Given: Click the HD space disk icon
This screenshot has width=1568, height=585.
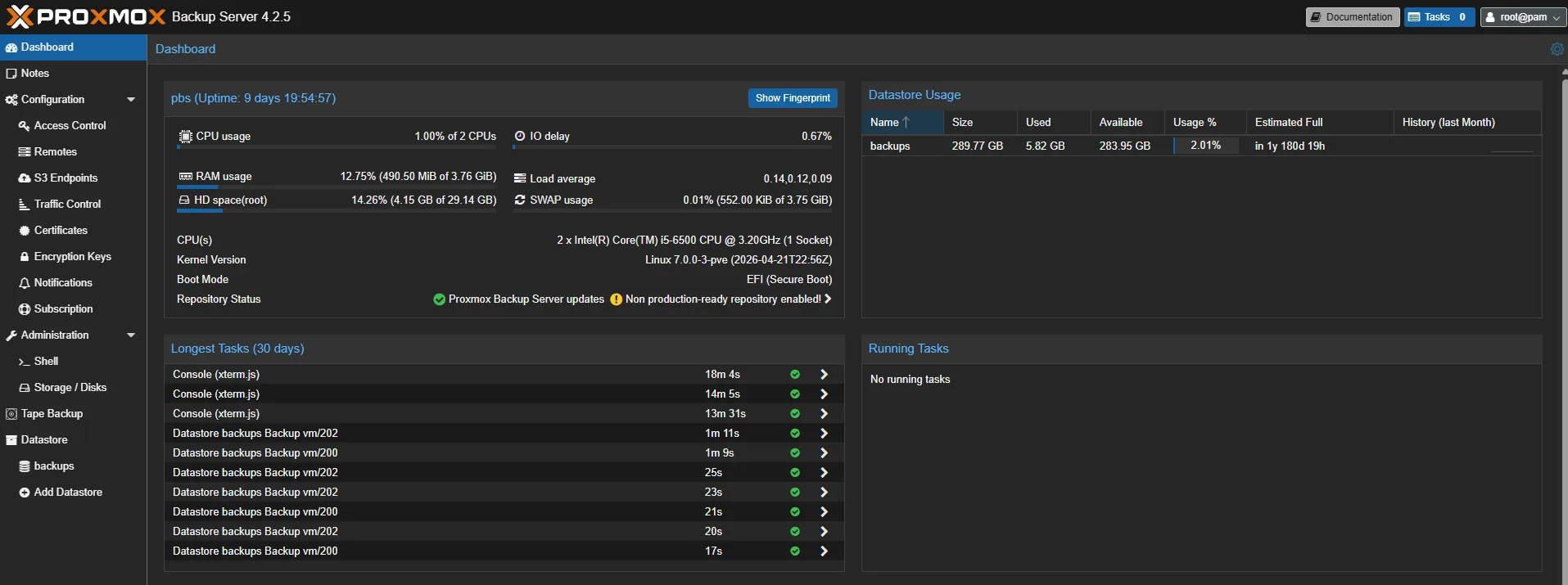Looking at the screenshot, I should click(184, 200).
